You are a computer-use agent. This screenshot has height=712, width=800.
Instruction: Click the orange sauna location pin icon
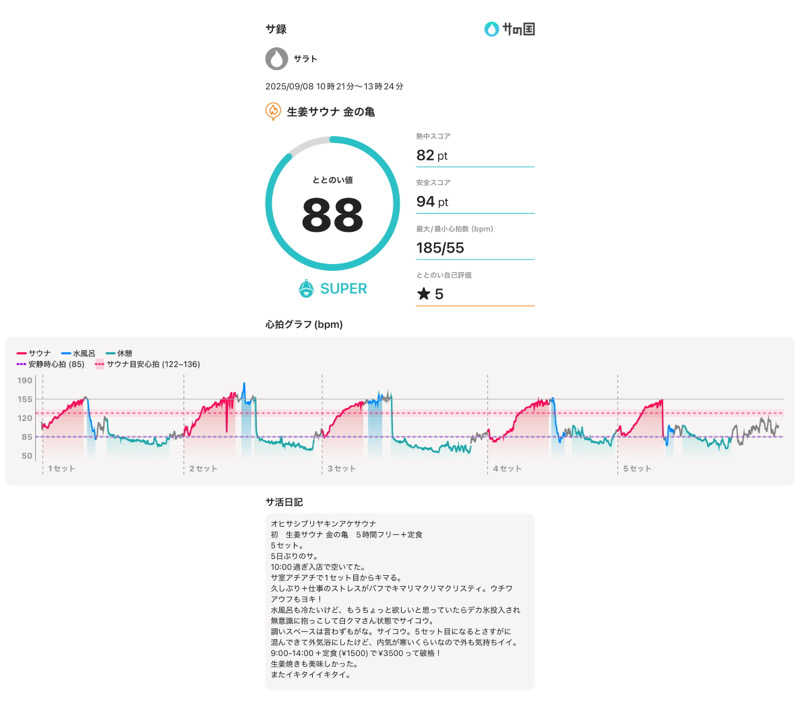pos(273,112)
